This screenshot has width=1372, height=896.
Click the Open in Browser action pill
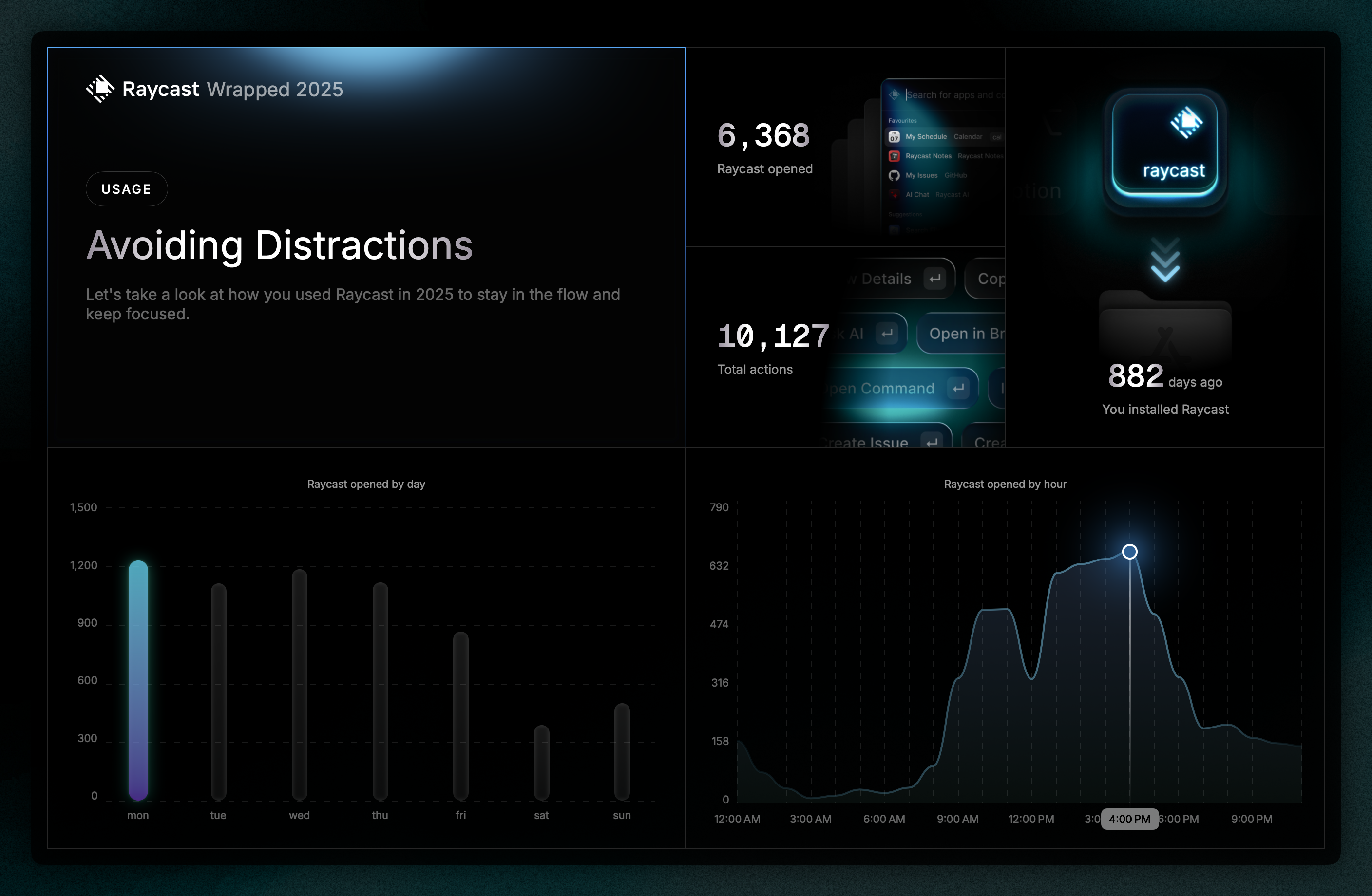[964, 334]
